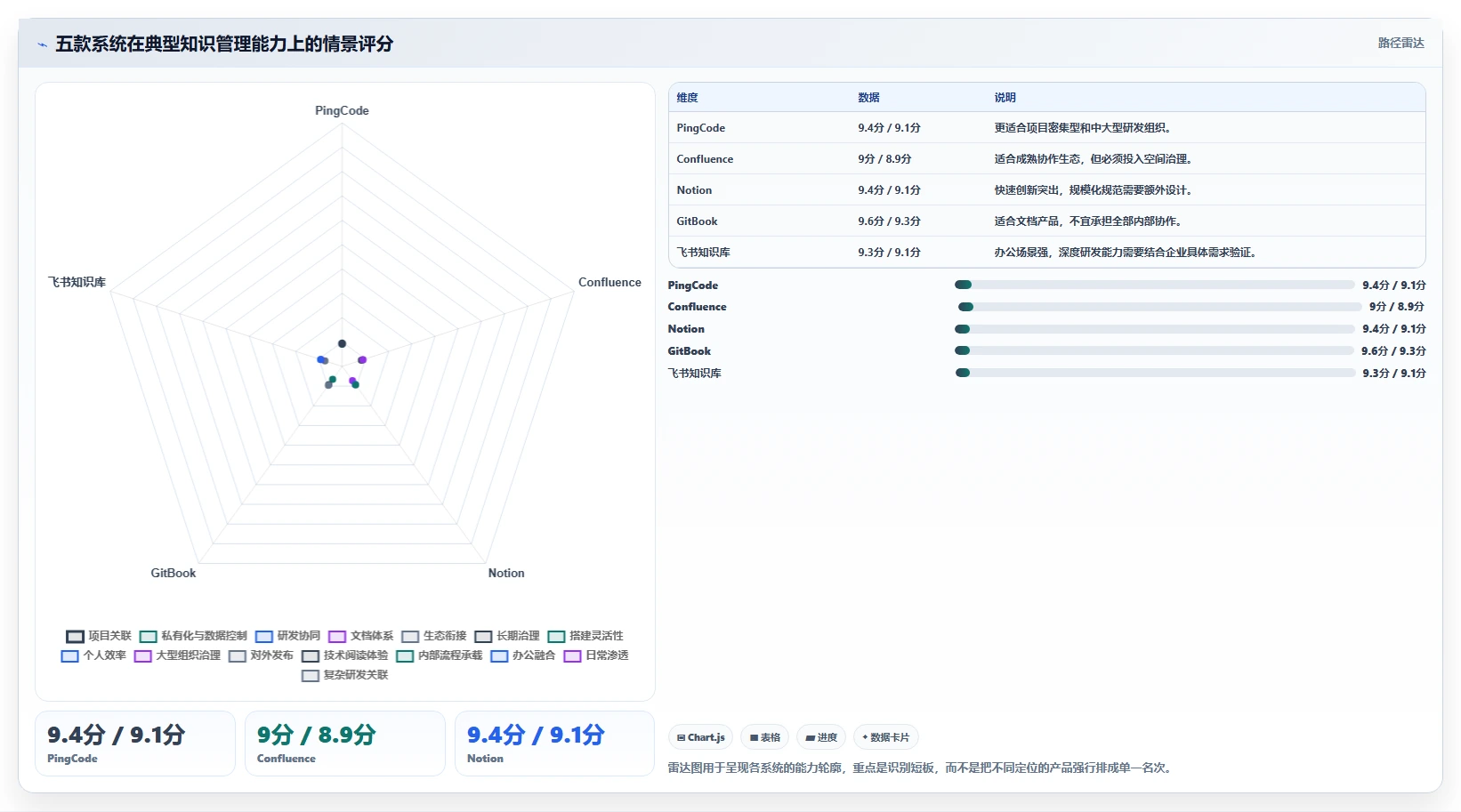Toggle the 研发协同 legend series
Viewport: 1461px width, 812px height.
(287, 636)
